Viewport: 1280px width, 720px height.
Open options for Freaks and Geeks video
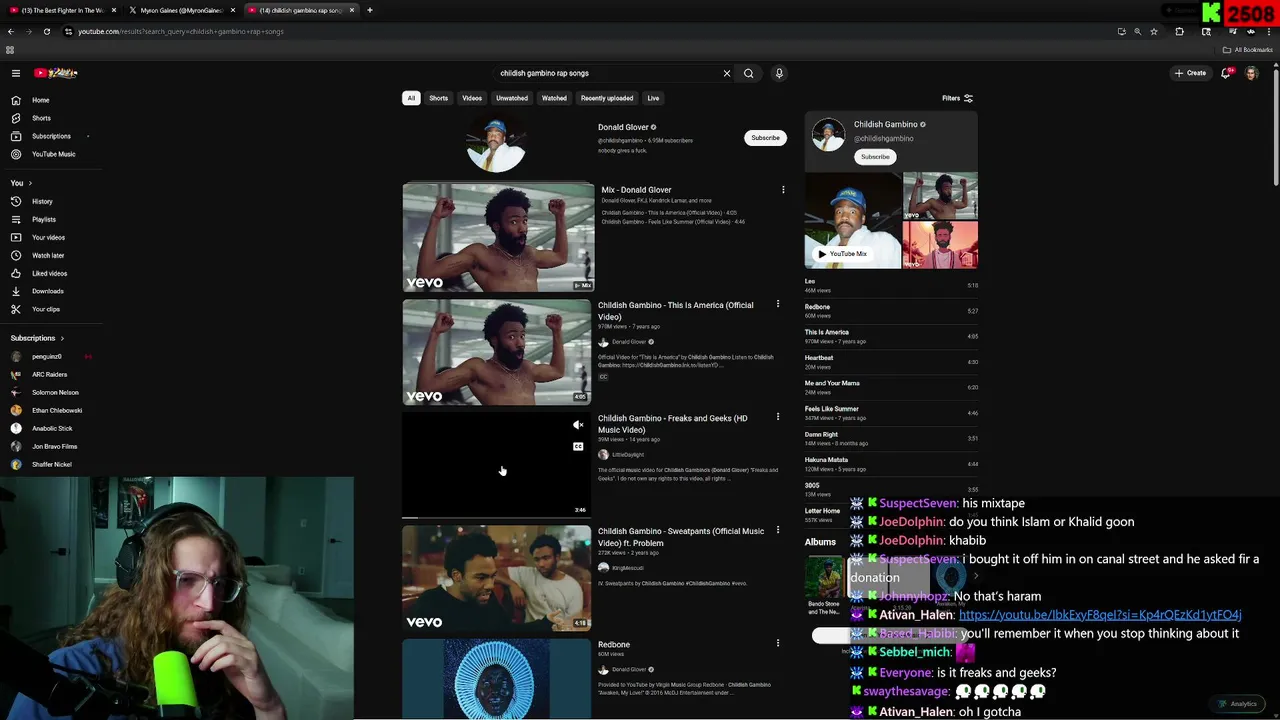coord(778,417)
